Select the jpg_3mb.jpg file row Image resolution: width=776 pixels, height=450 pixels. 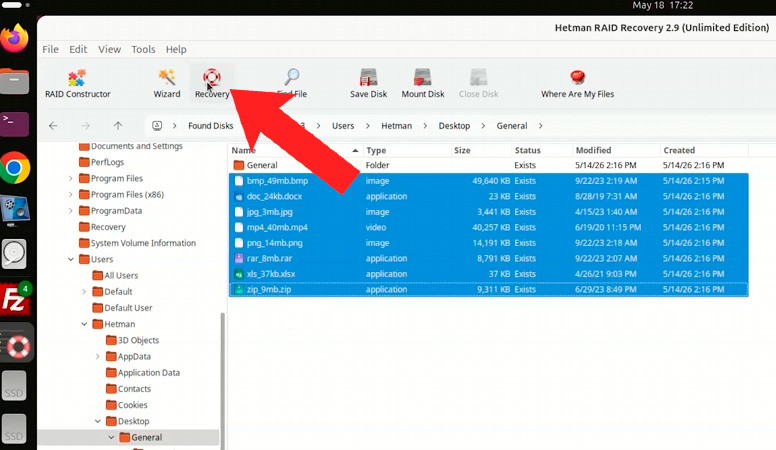tap(488, 212)
